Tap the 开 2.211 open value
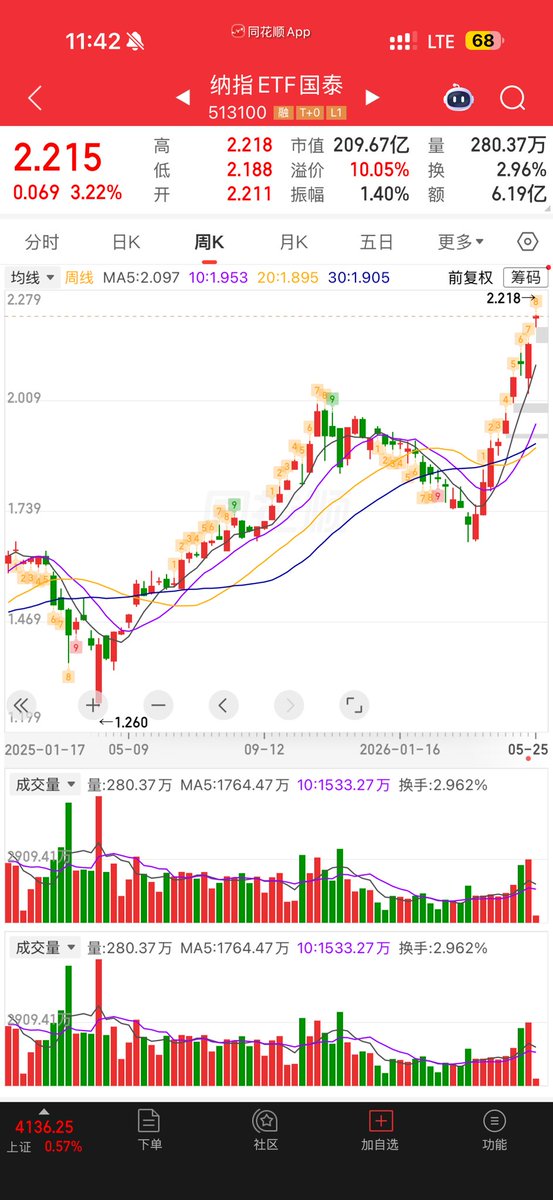 click(212, 194)
